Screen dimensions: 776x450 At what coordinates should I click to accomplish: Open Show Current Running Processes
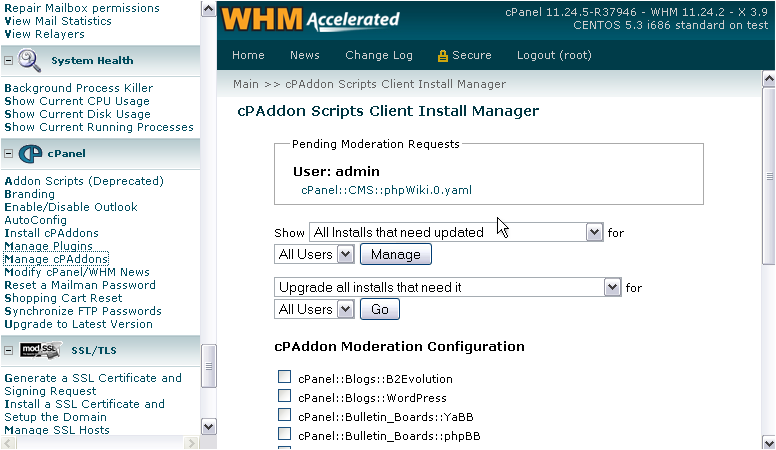click(99, 127)
